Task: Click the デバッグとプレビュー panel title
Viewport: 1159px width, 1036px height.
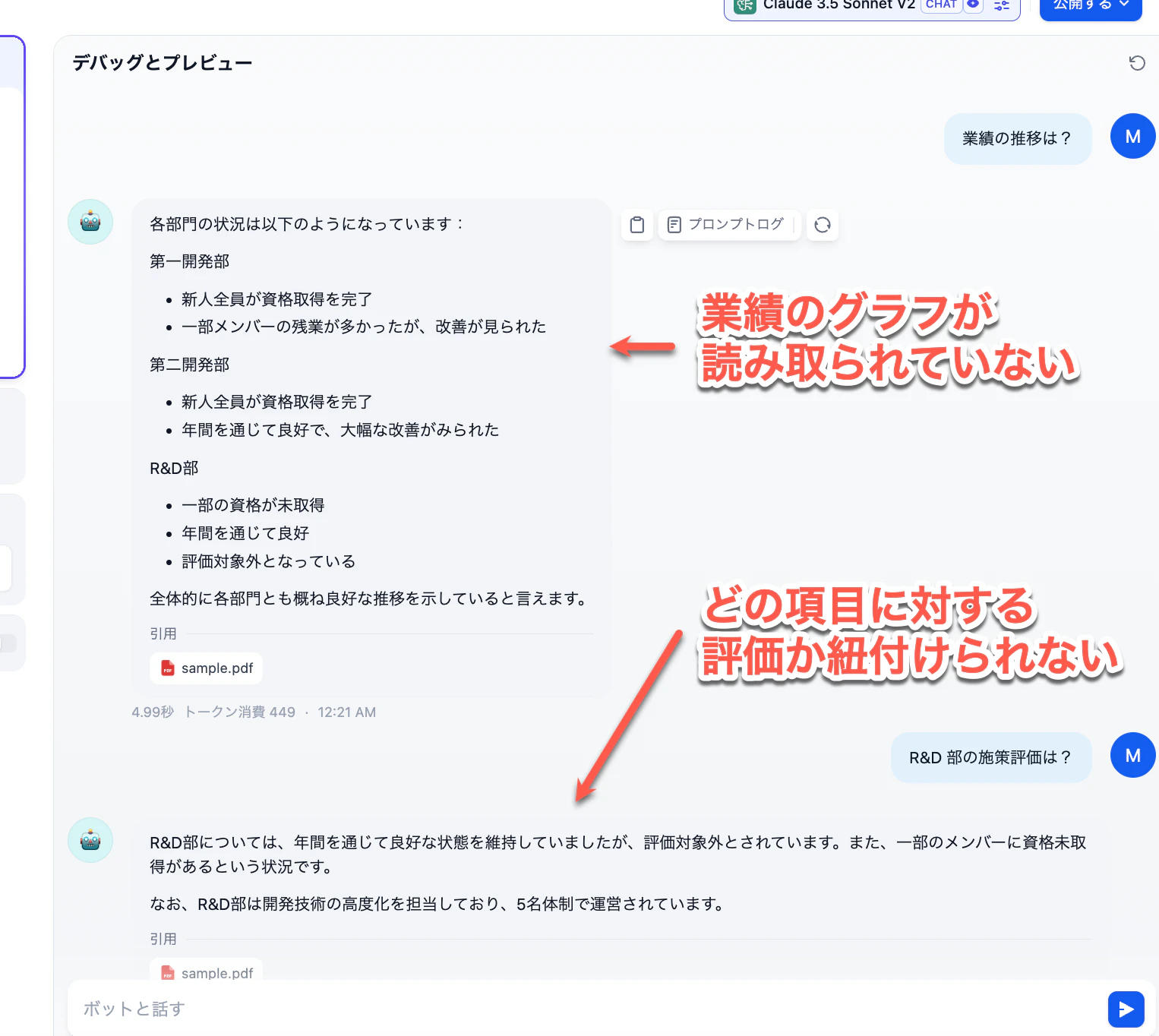Action: tap(162, 62)
